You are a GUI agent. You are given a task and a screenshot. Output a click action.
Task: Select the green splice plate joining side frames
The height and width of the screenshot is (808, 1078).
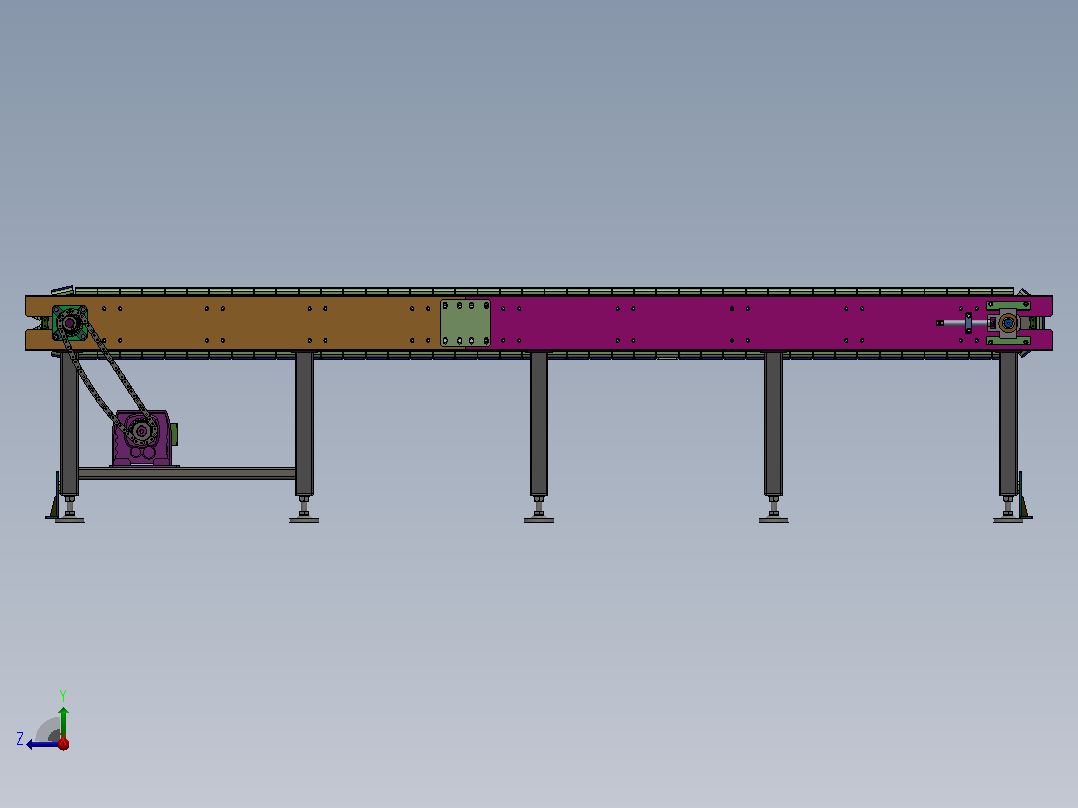465,323
